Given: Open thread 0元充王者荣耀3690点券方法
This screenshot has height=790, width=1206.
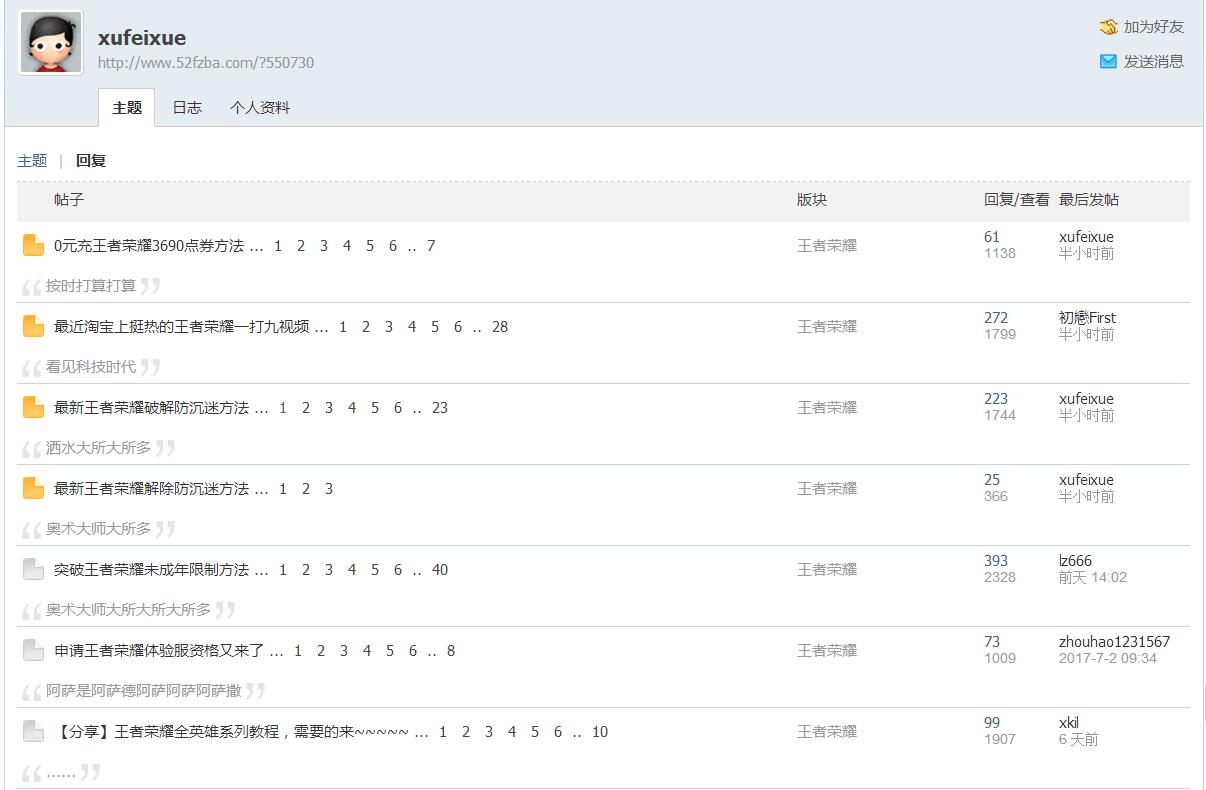Looking at the screenshot, I should pos(149,246).
